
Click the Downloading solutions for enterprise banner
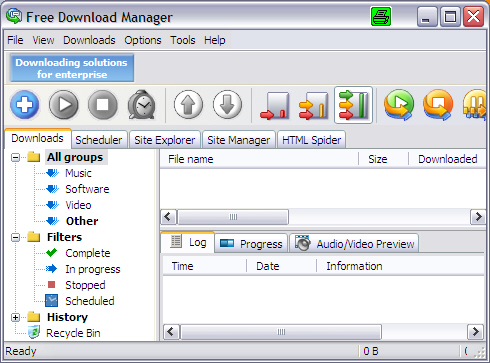(x=72, y=68)
